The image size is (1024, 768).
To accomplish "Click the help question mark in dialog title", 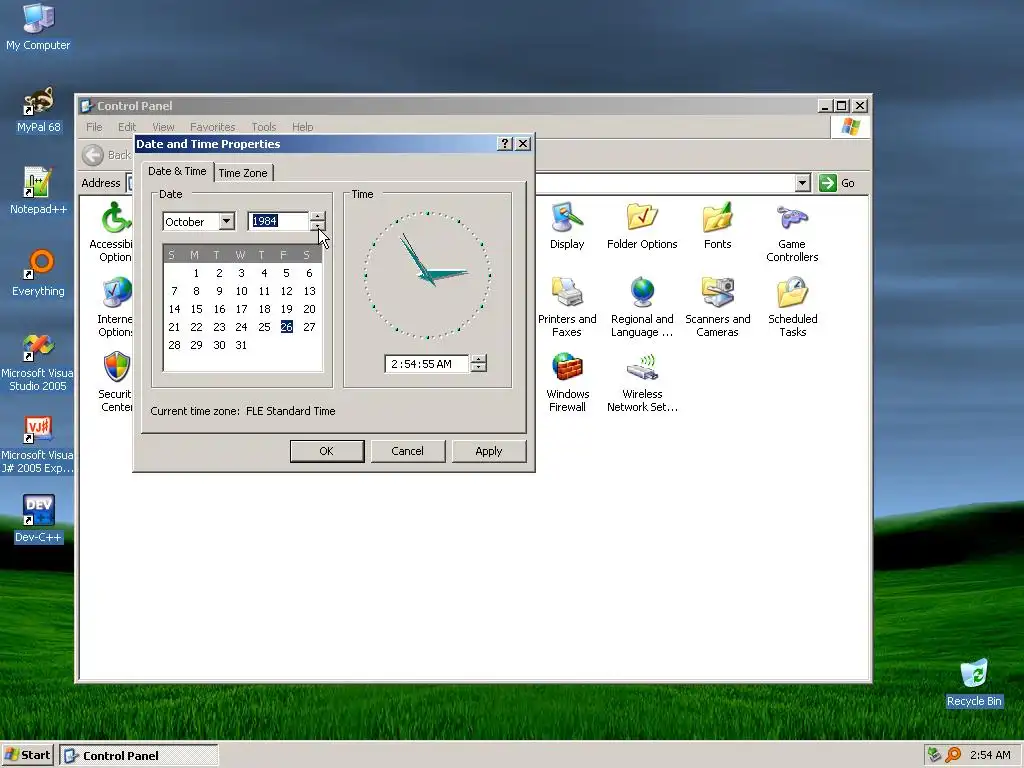I will pos(504,144).
